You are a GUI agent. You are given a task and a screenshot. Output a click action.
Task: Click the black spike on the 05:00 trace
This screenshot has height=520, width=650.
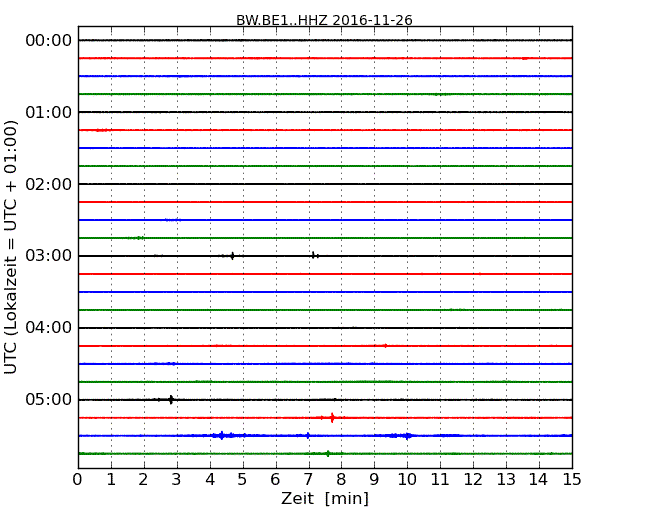tap(171, 400)
